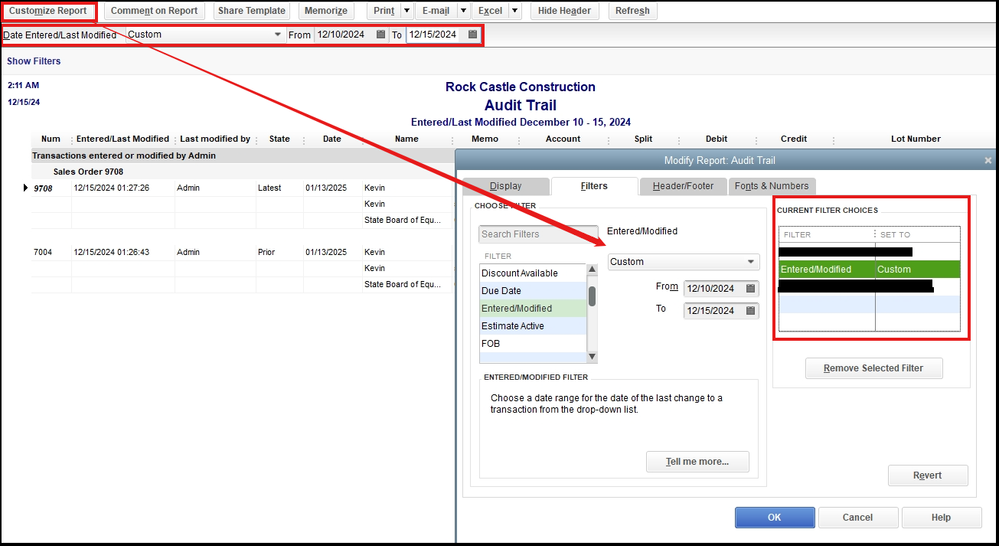
Task: Click the Show Filters link
Action: tap(34, 61)
